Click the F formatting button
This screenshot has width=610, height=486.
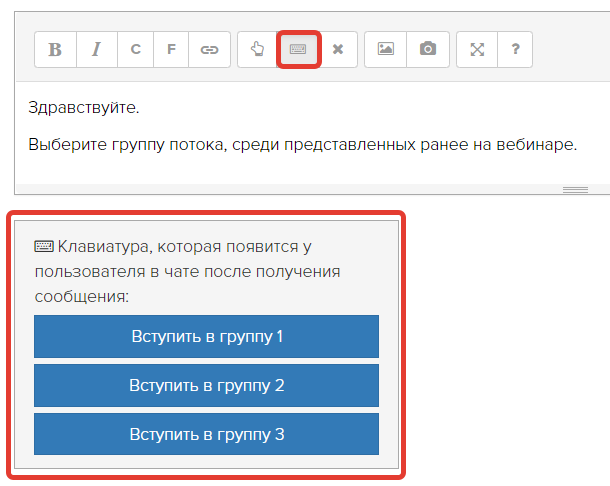tap(171, 49)
